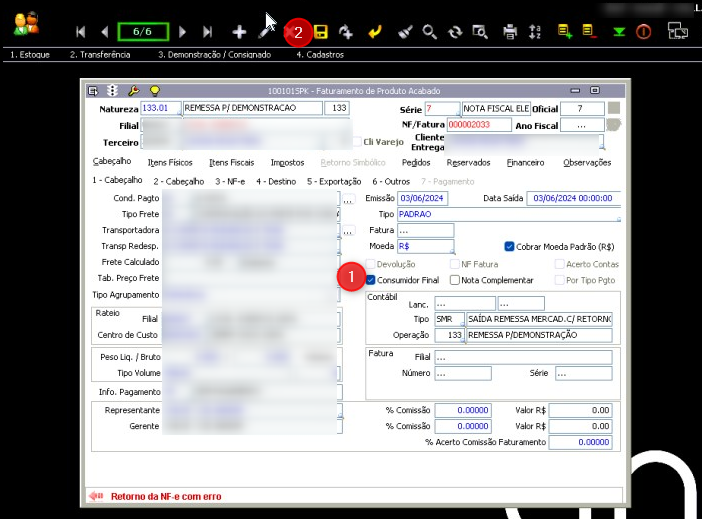
Task: Open the Cond. Pagto lookup ellipsis button
Action: [x=348, y=199]
